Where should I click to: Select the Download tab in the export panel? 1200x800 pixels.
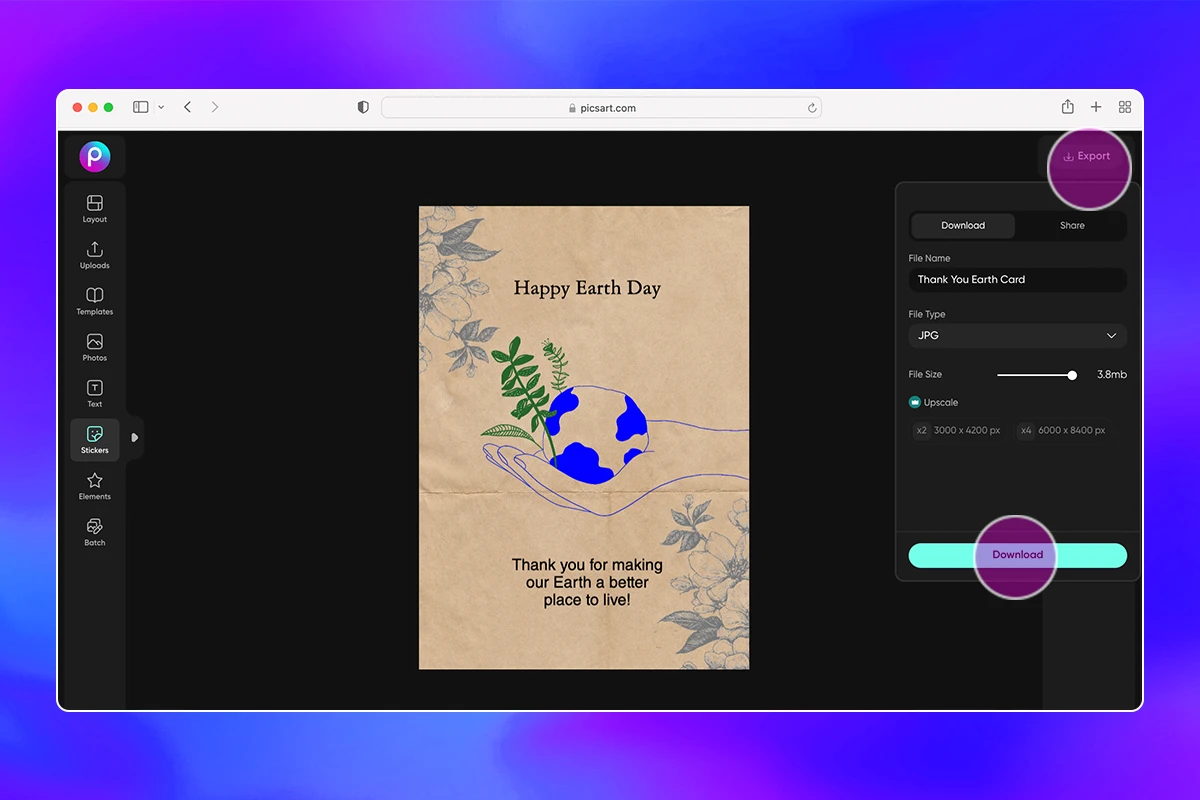(962, 225)
